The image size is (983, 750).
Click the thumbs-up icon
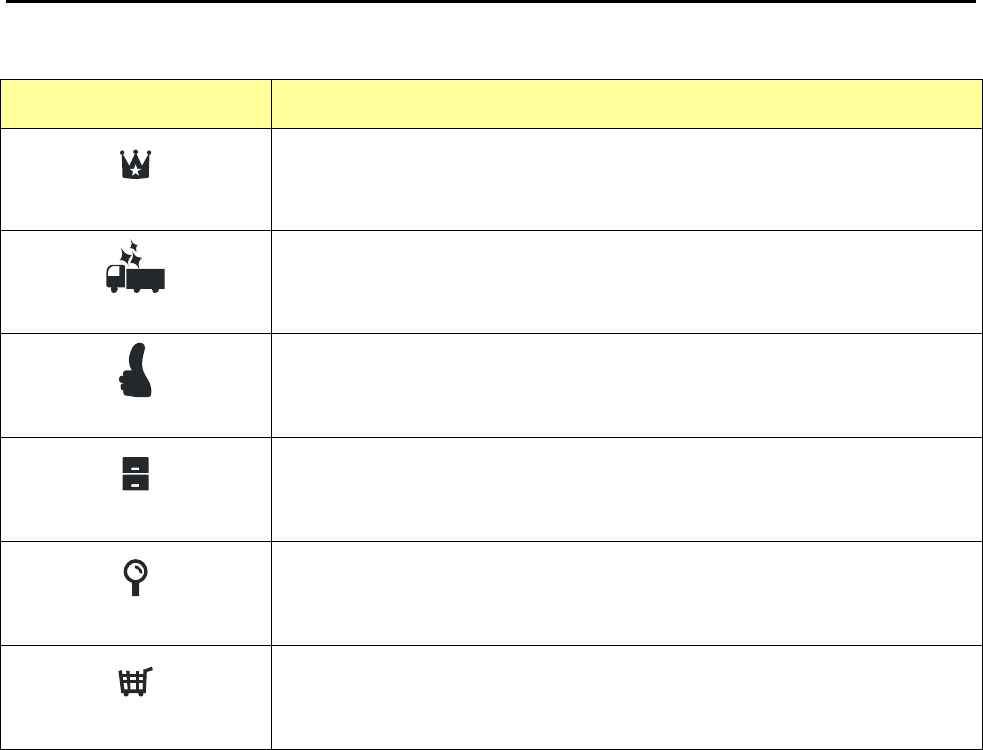tap(135, 370)
